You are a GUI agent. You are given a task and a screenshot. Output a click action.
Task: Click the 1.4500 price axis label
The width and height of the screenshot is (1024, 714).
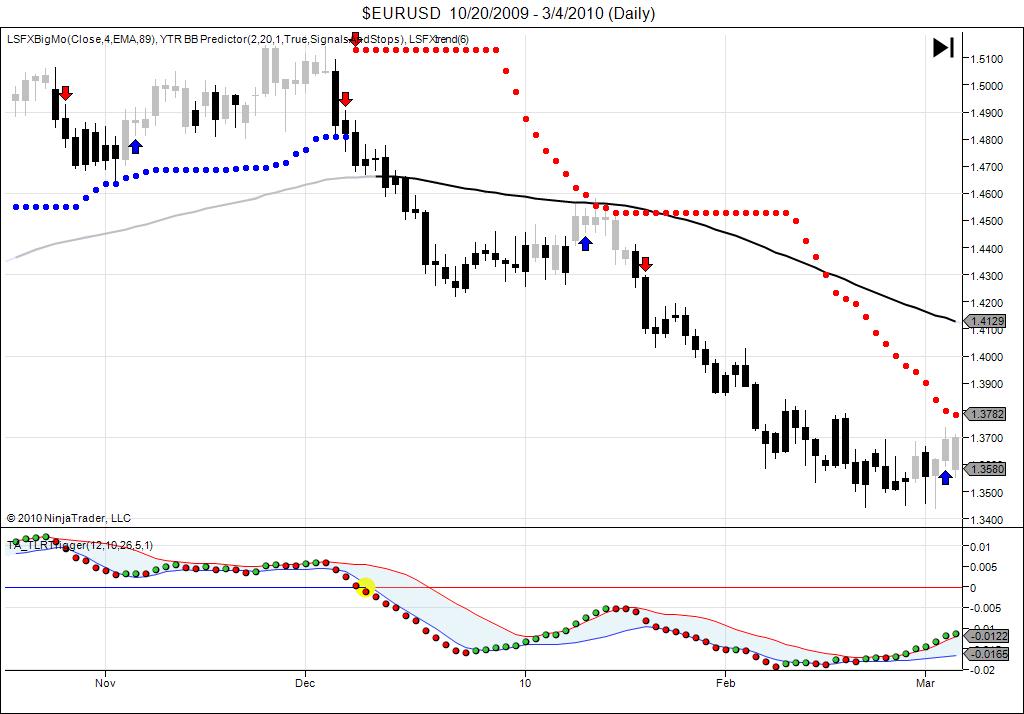(987, 221)
